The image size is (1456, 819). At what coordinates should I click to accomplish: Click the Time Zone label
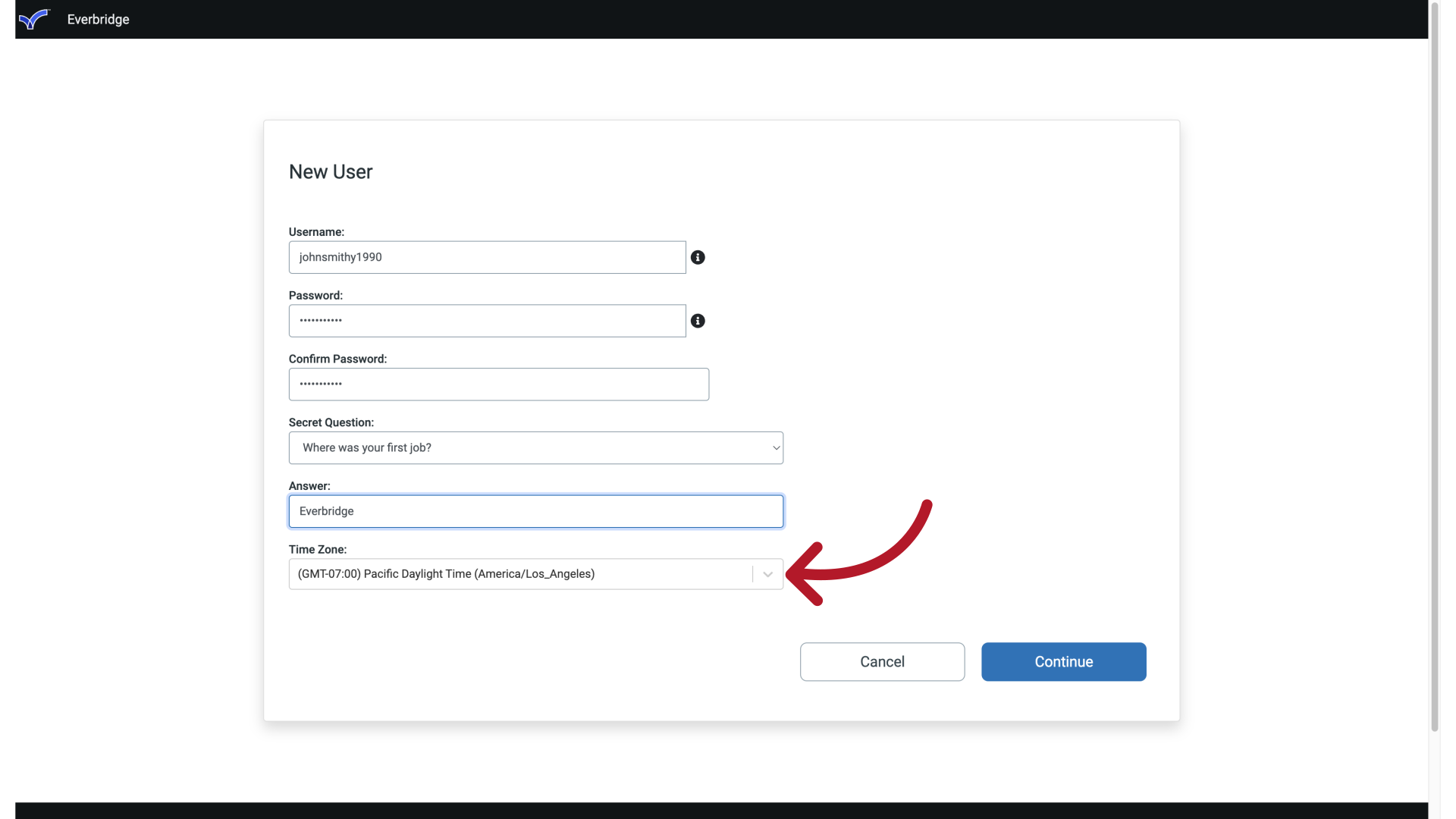click(317, 549)
